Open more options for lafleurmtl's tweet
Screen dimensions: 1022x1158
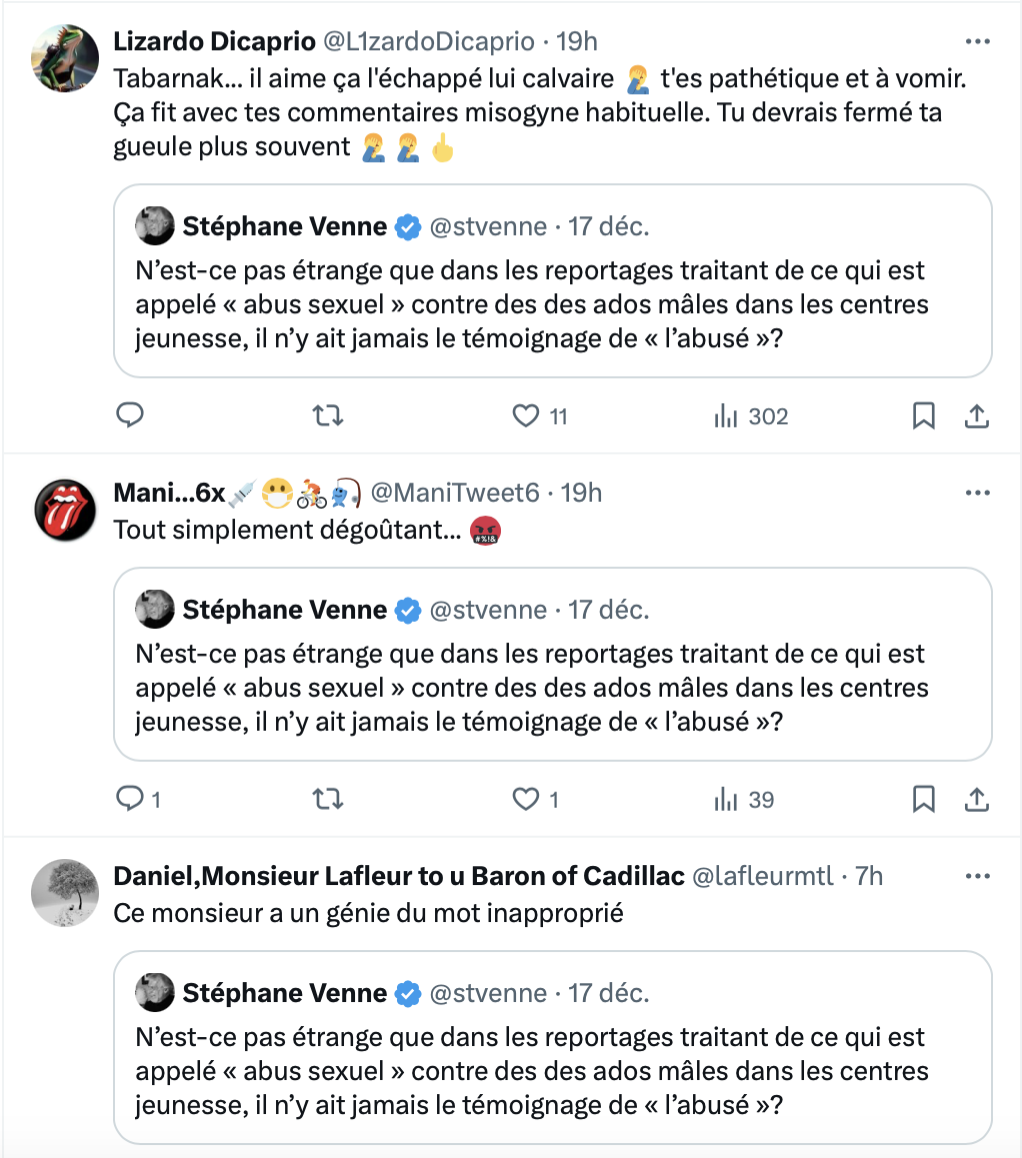click(978, 876)
